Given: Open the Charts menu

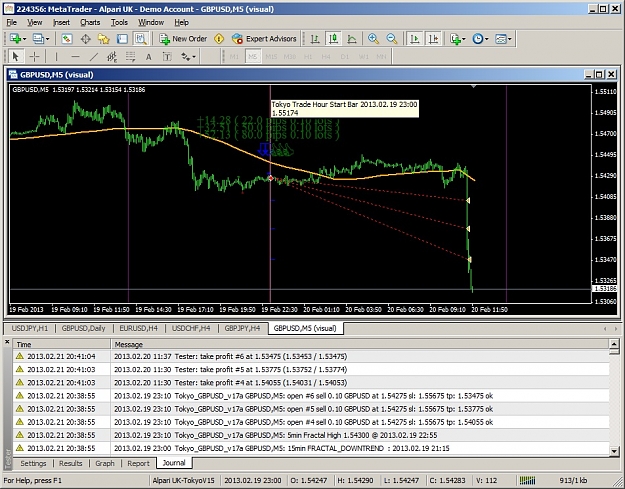Looking at the screenshot, I should point(90,23).
